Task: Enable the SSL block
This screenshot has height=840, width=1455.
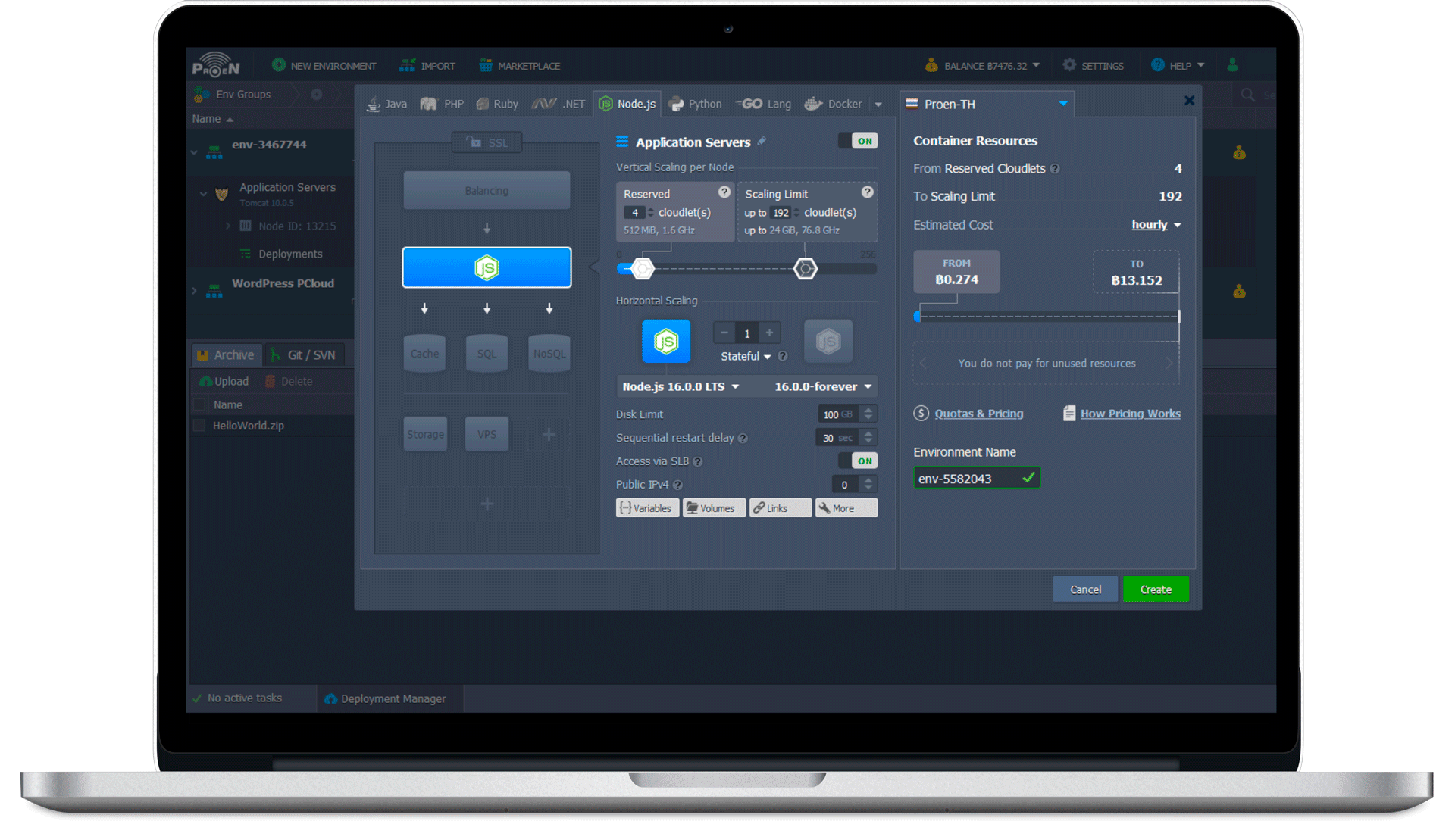Action: (x=487, y=142)
